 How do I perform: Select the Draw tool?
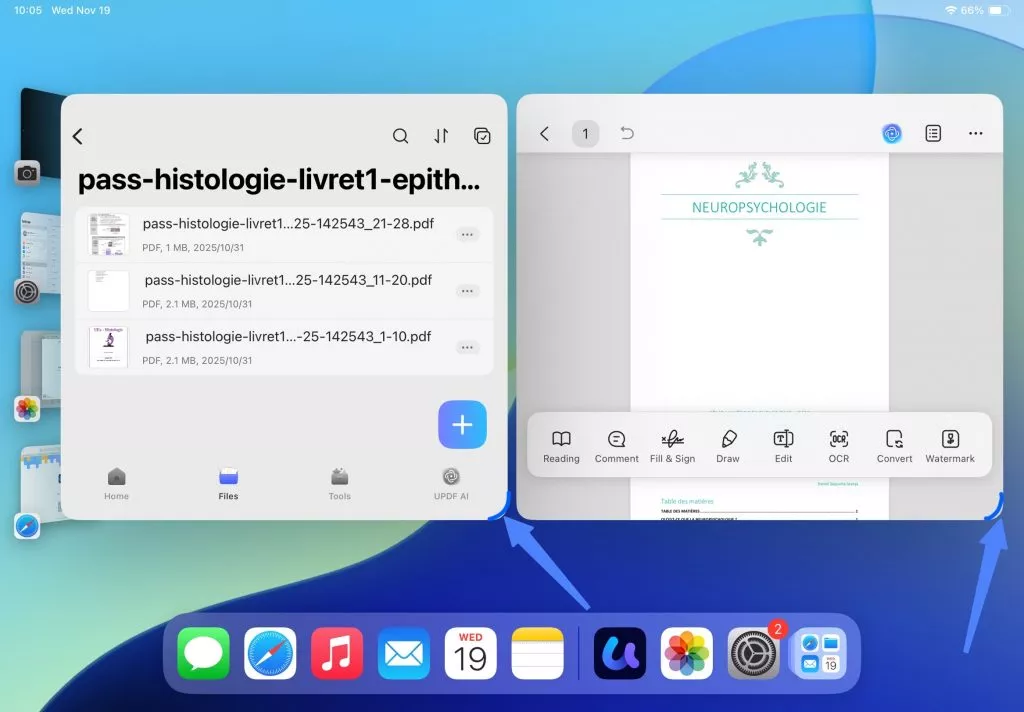pos(728,444)
